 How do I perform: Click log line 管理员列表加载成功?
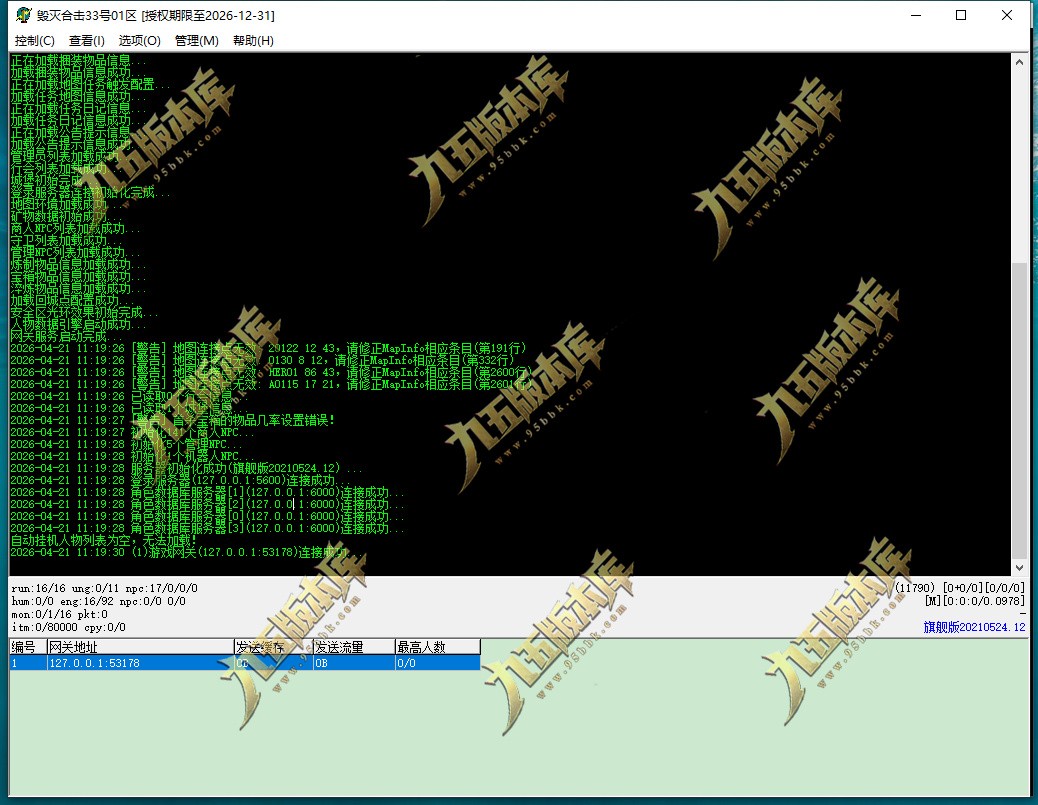pyautogui.click(x=70, y=156)
